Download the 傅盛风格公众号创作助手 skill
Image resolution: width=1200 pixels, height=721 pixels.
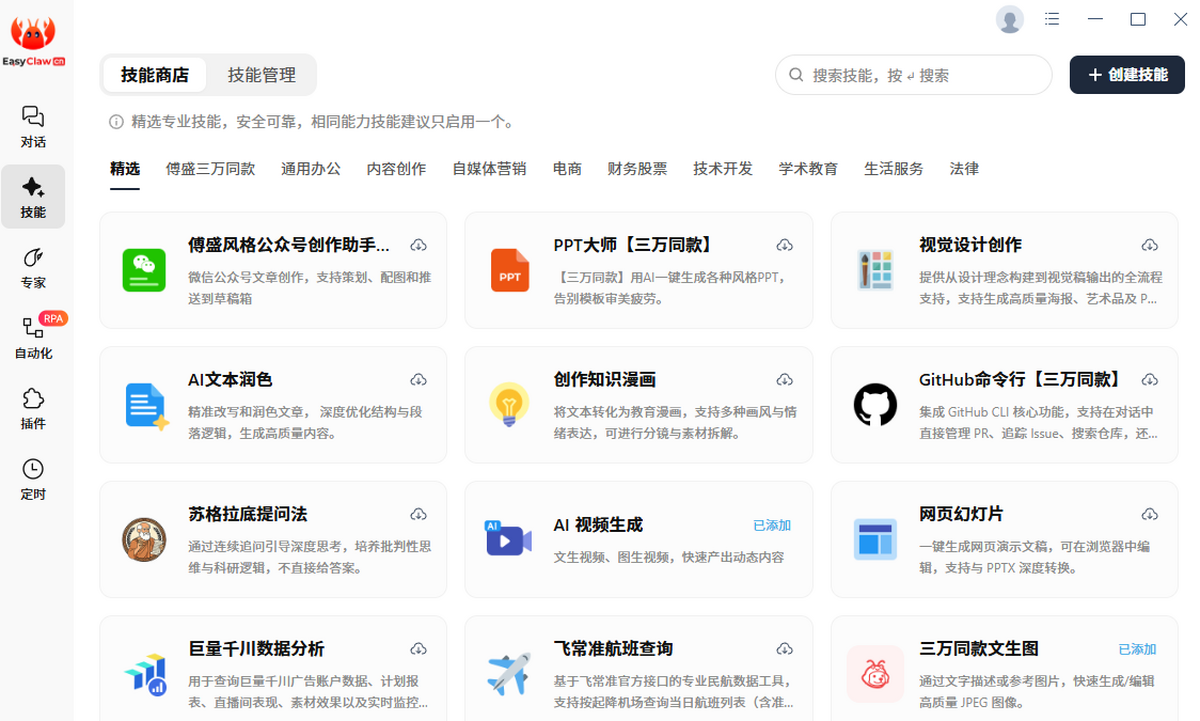[419, 245]
